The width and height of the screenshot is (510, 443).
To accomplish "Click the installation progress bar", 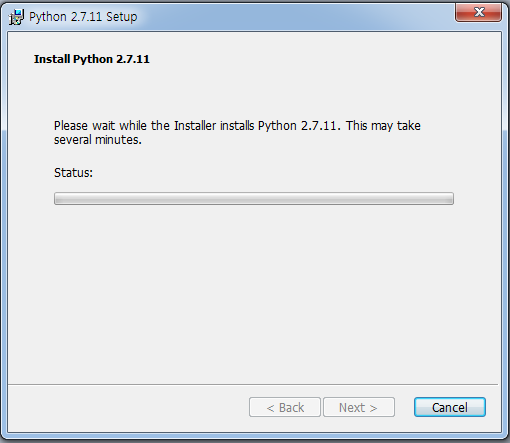I will (254, 199).
